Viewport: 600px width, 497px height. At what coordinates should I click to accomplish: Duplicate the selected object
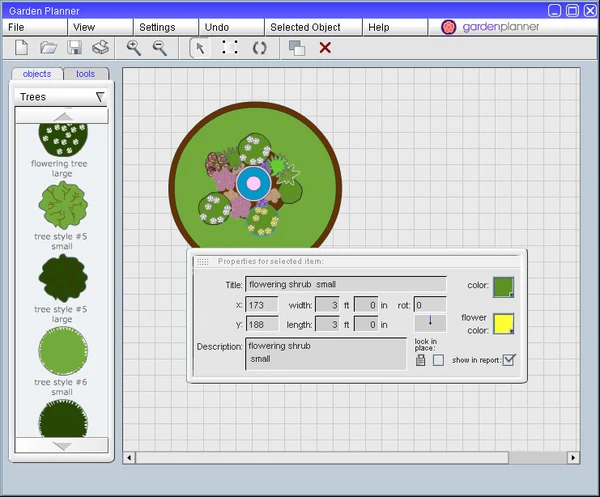pos(297,48)
